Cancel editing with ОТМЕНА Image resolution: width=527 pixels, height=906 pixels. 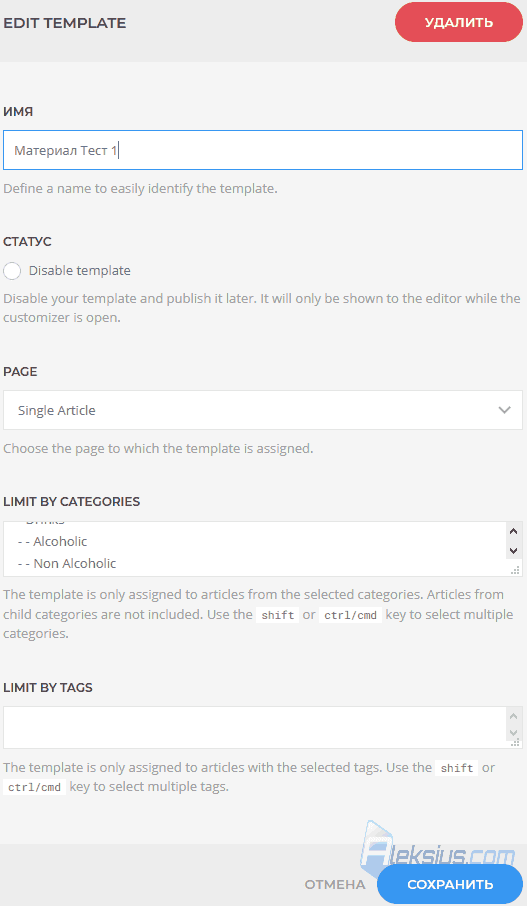[335, 885]
